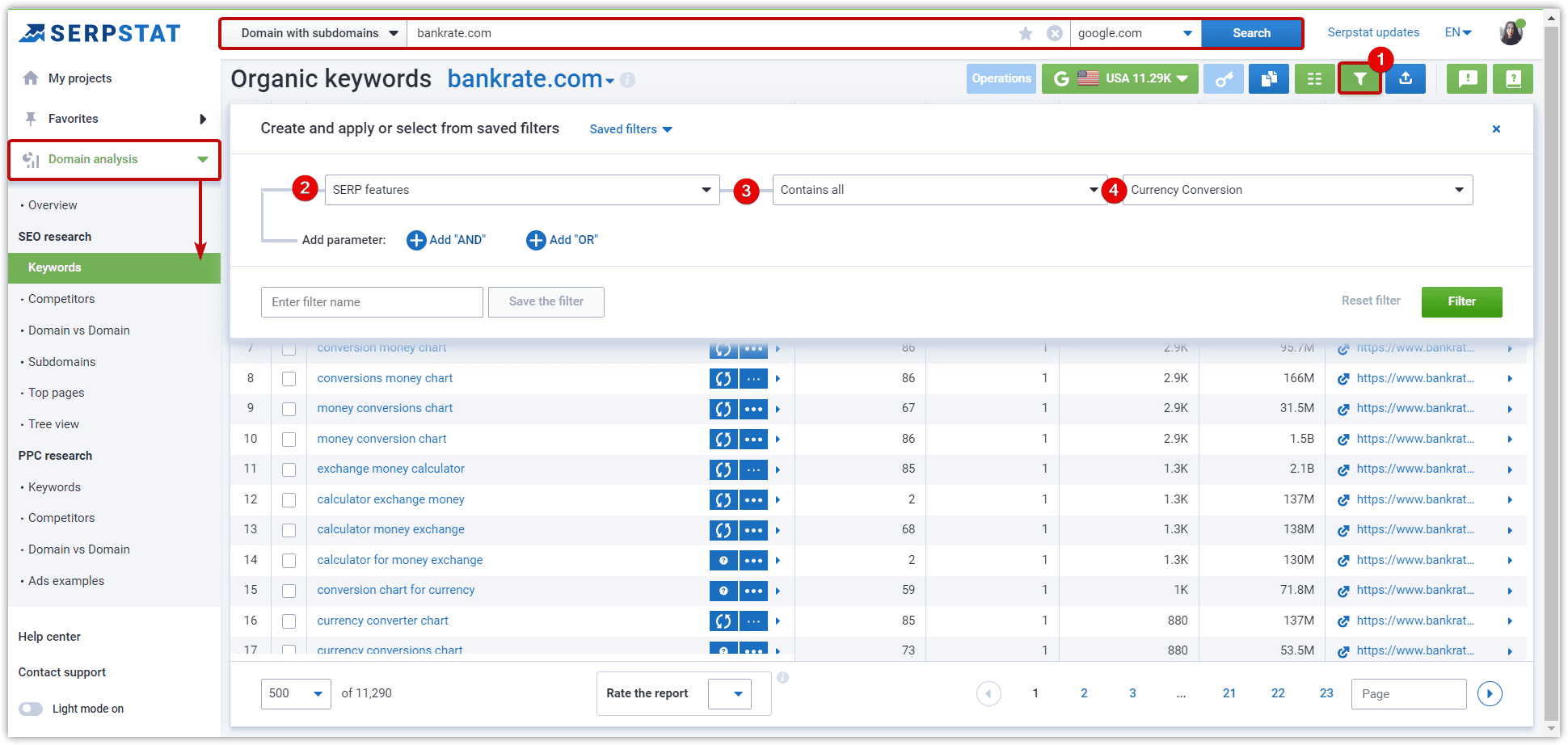Select checkbox for conversion chart for currency

coord(289,591)
